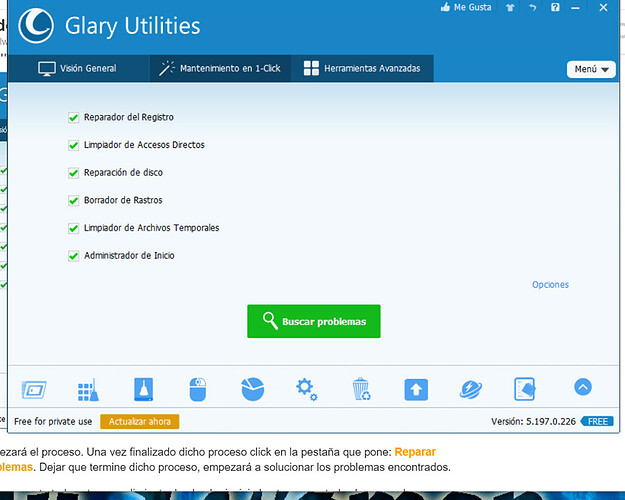Open the mouse context menu manager icon
The image size is (625, 500).
tap(198, 390)
